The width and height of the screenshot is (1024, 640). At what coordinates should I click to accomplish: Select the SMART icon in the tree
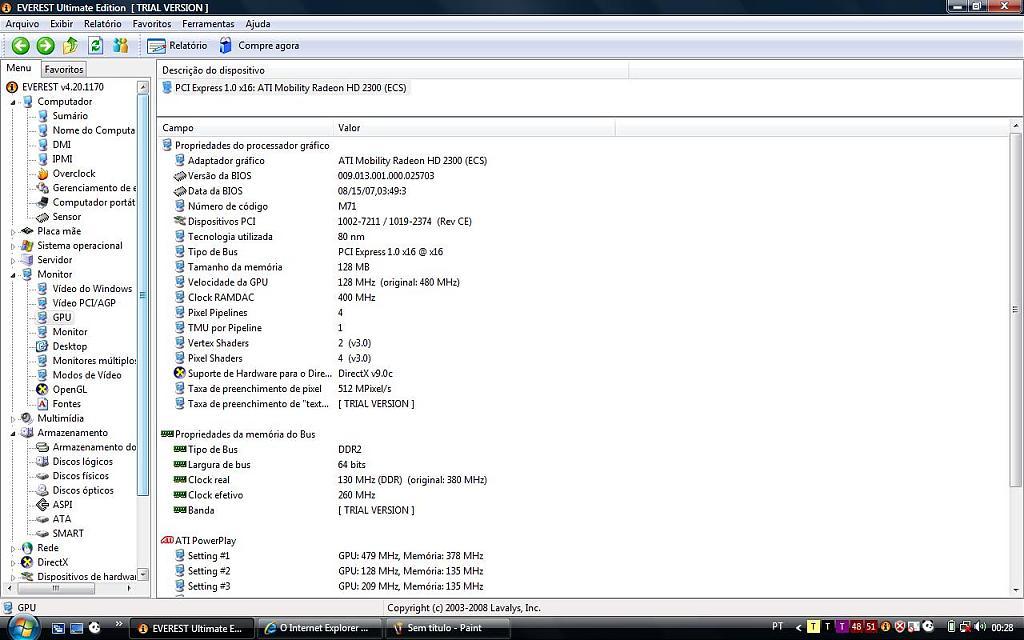click(42, 534)
